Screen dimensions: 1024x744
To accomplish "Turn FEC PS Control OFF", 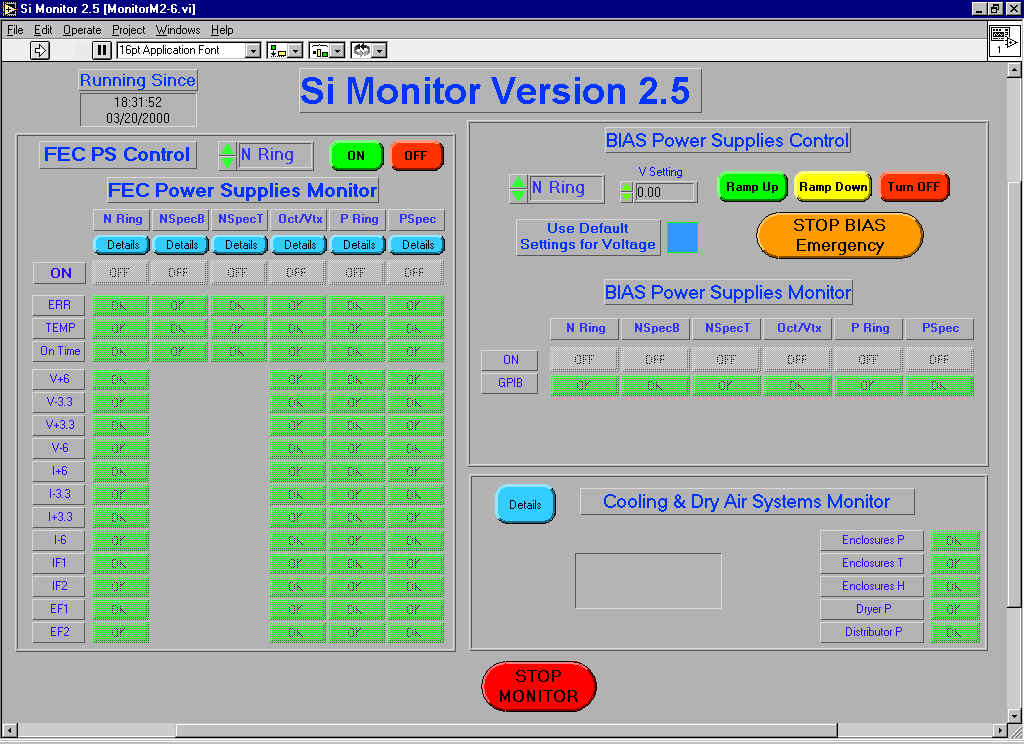I will [416, 155].
